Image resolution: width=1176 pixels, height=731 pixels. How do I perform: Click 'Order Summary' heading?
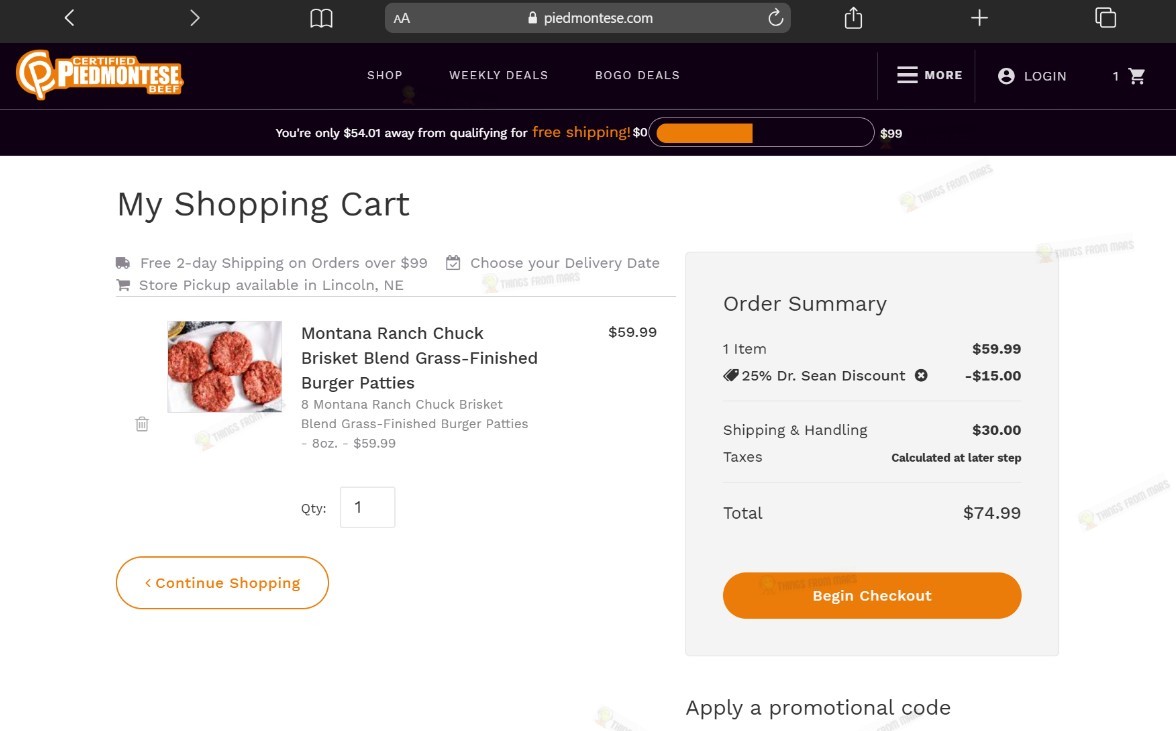tap(805, 304)
